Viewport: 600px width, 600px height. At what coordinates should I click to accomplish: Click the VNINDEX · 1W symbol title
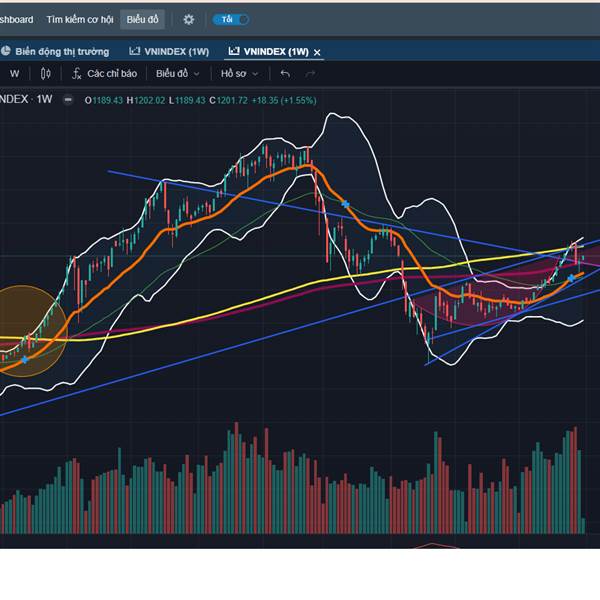point(25,99)
